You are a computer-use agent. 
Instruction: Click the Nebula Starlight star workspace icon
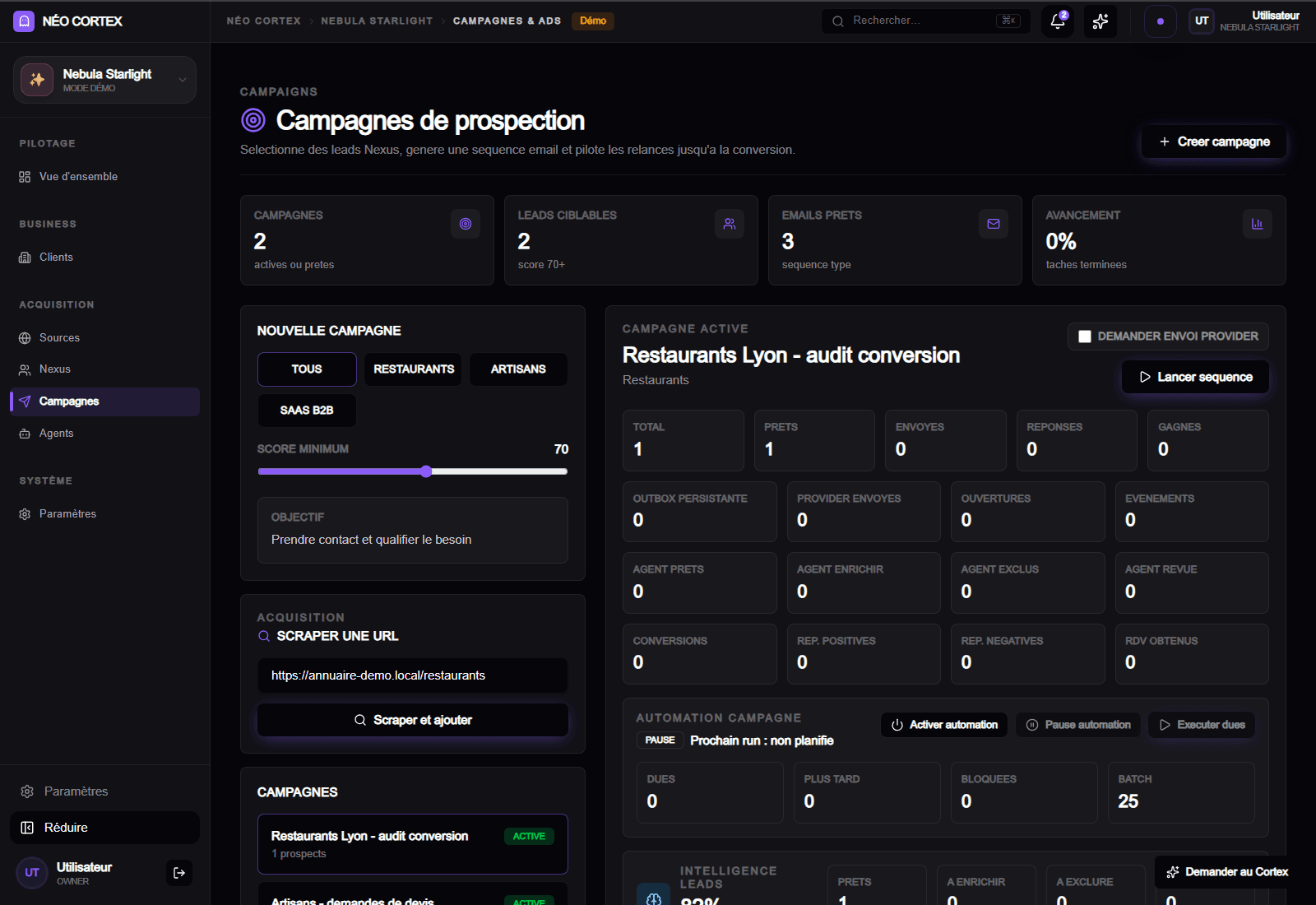[x=37, y=80]
